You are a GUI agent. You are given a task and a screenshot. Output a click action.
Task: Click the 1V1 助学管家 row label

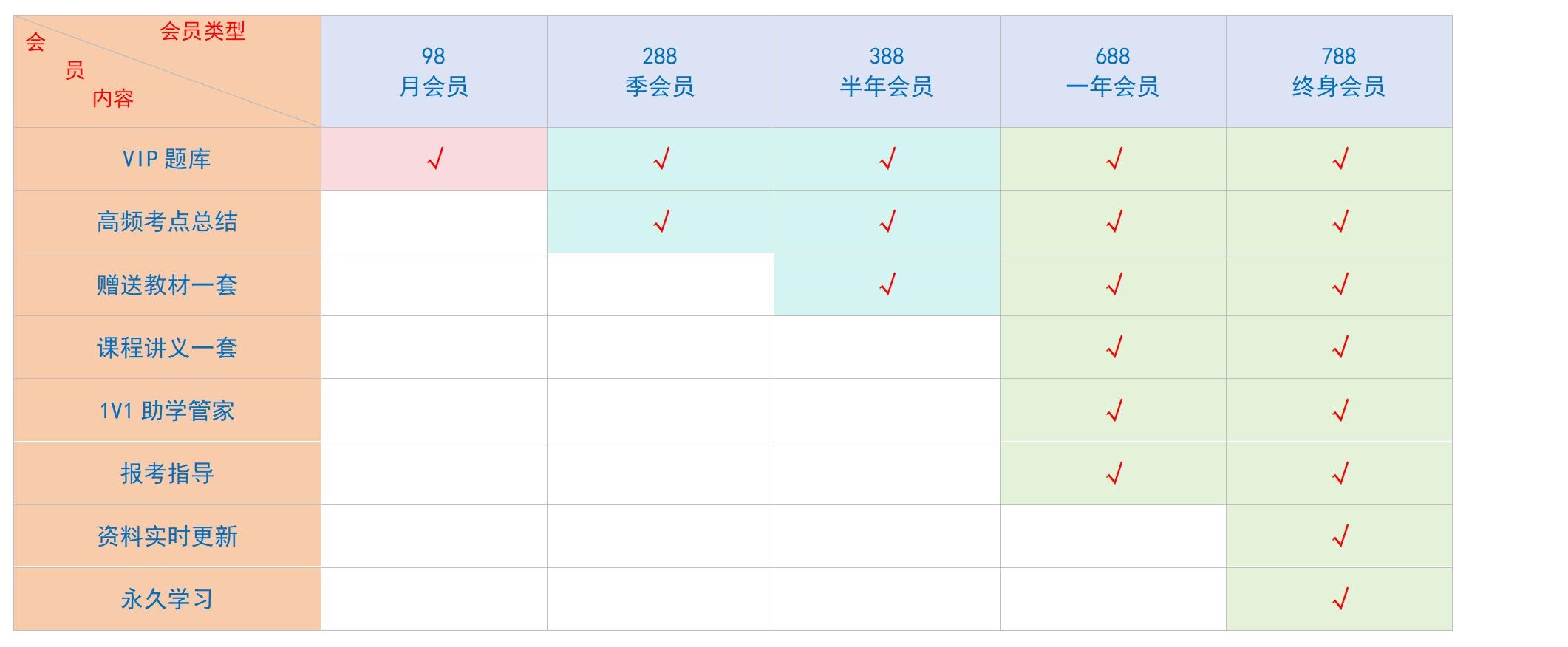click(167, 411)
